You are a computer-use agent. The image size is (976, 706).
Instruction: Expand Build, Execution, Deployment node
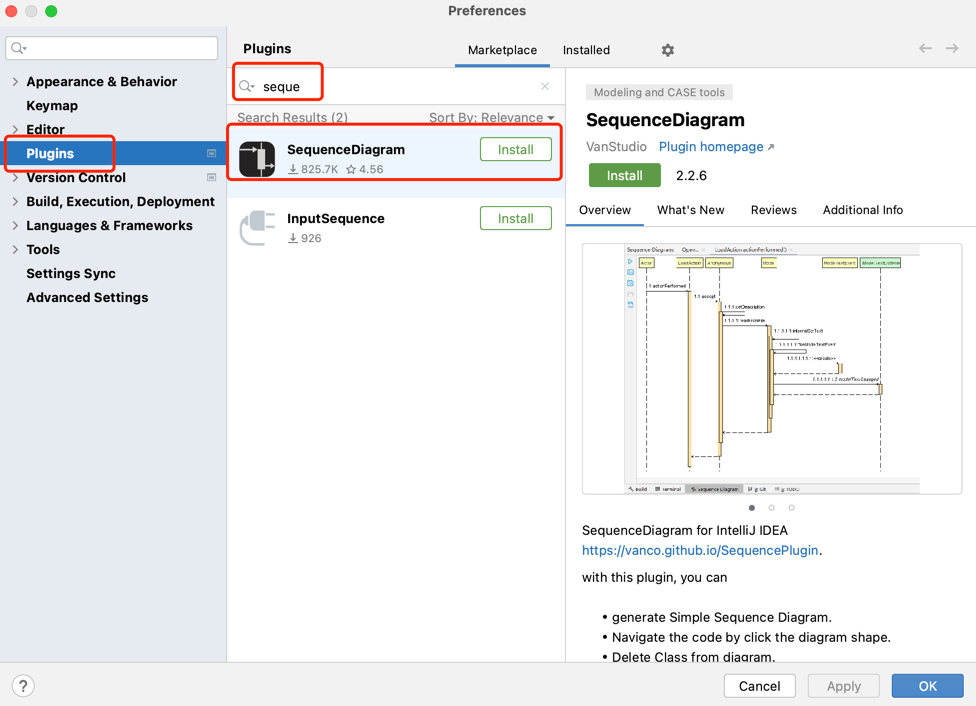15,202
